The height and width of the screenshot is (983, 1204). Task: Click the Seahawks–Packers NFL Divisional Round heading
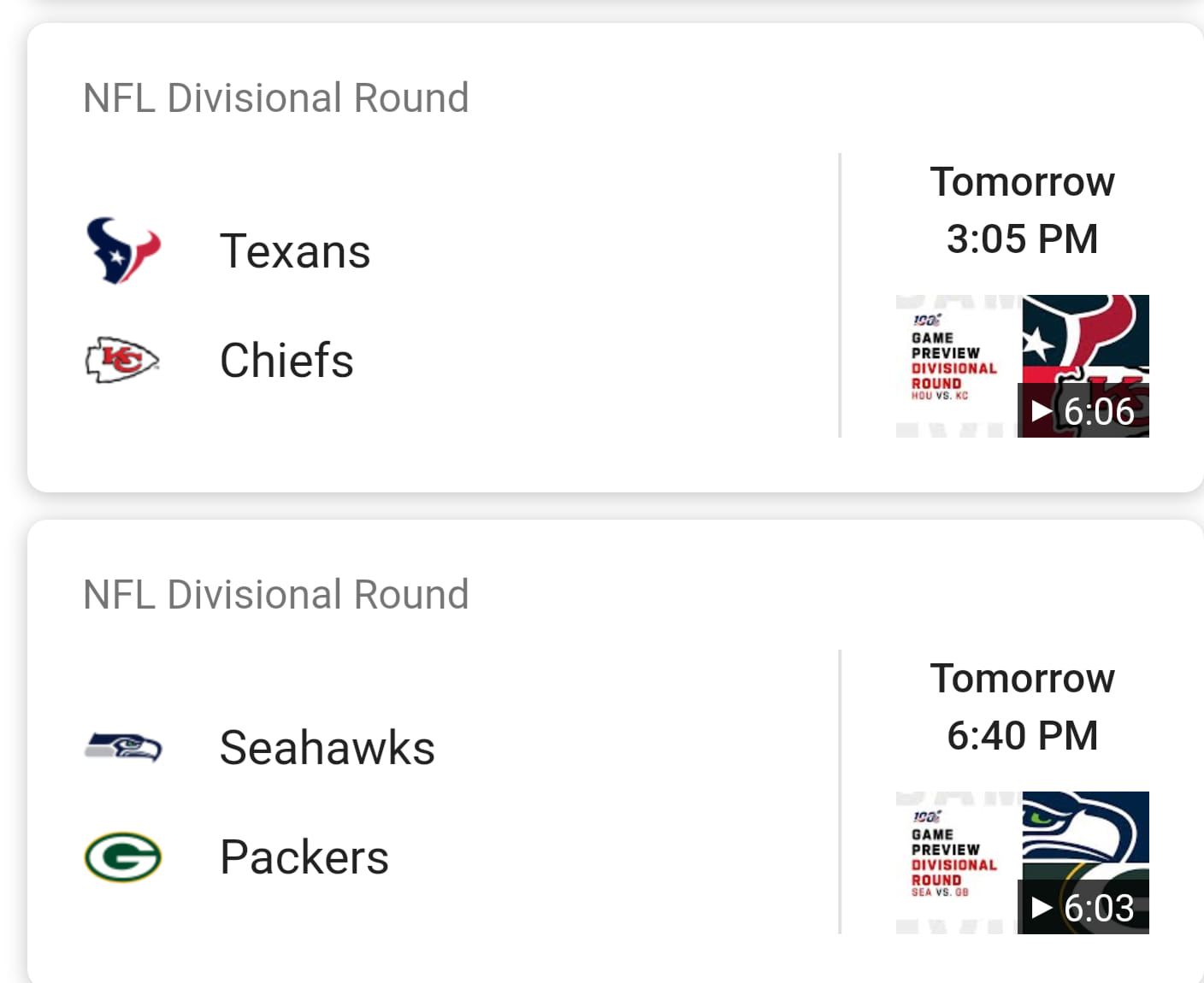(275, 595)
